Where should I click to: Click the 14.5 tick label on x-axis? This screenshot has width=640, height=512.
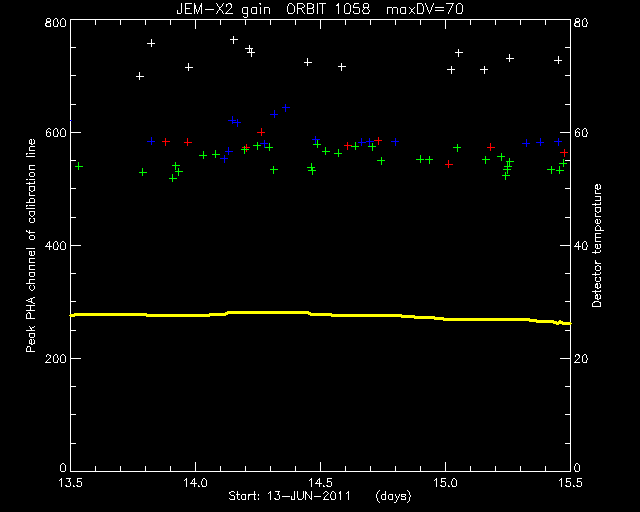click(x=320, y=483)
